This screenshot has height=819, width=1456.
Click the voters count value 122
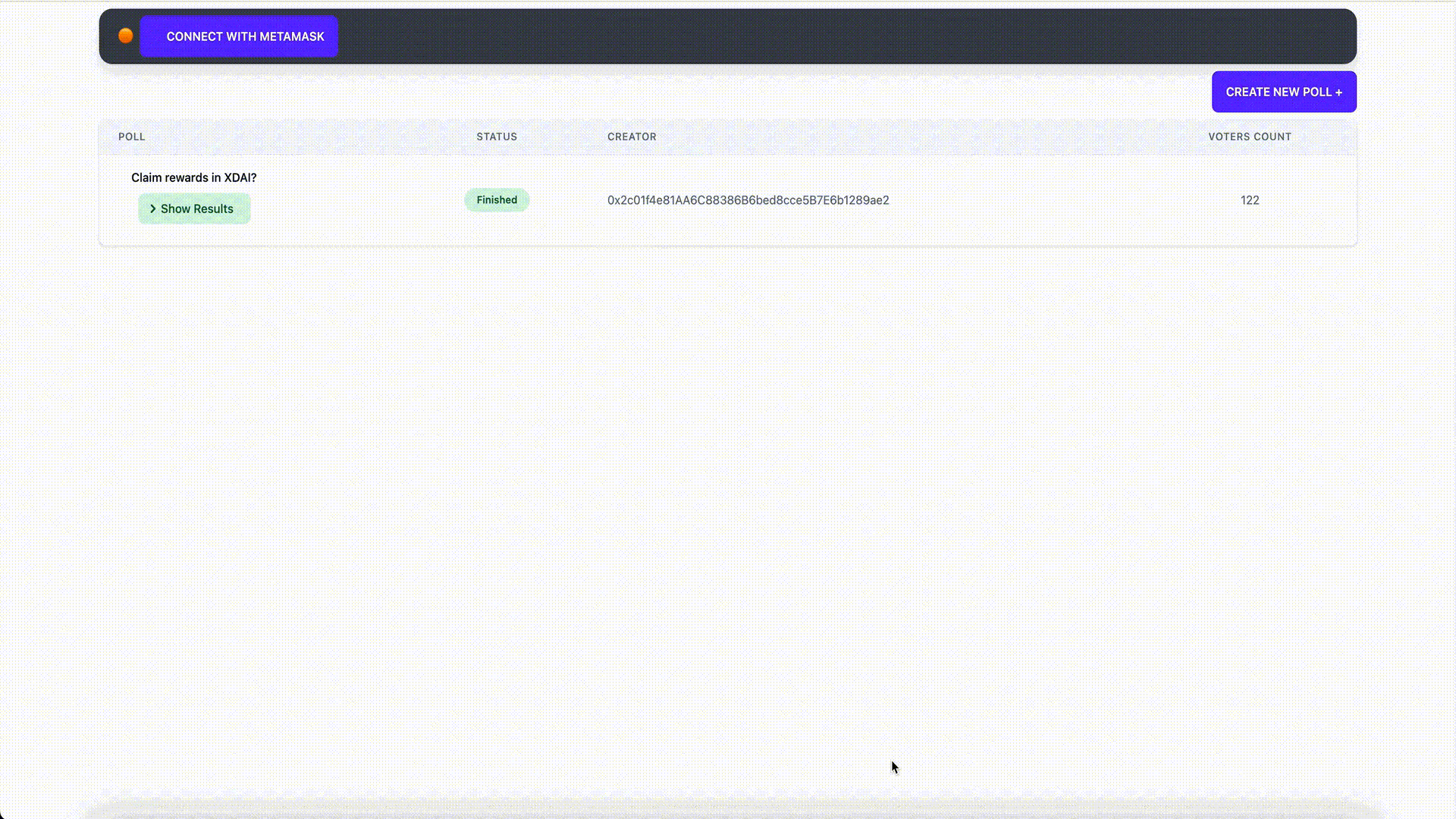point(1249,200)
